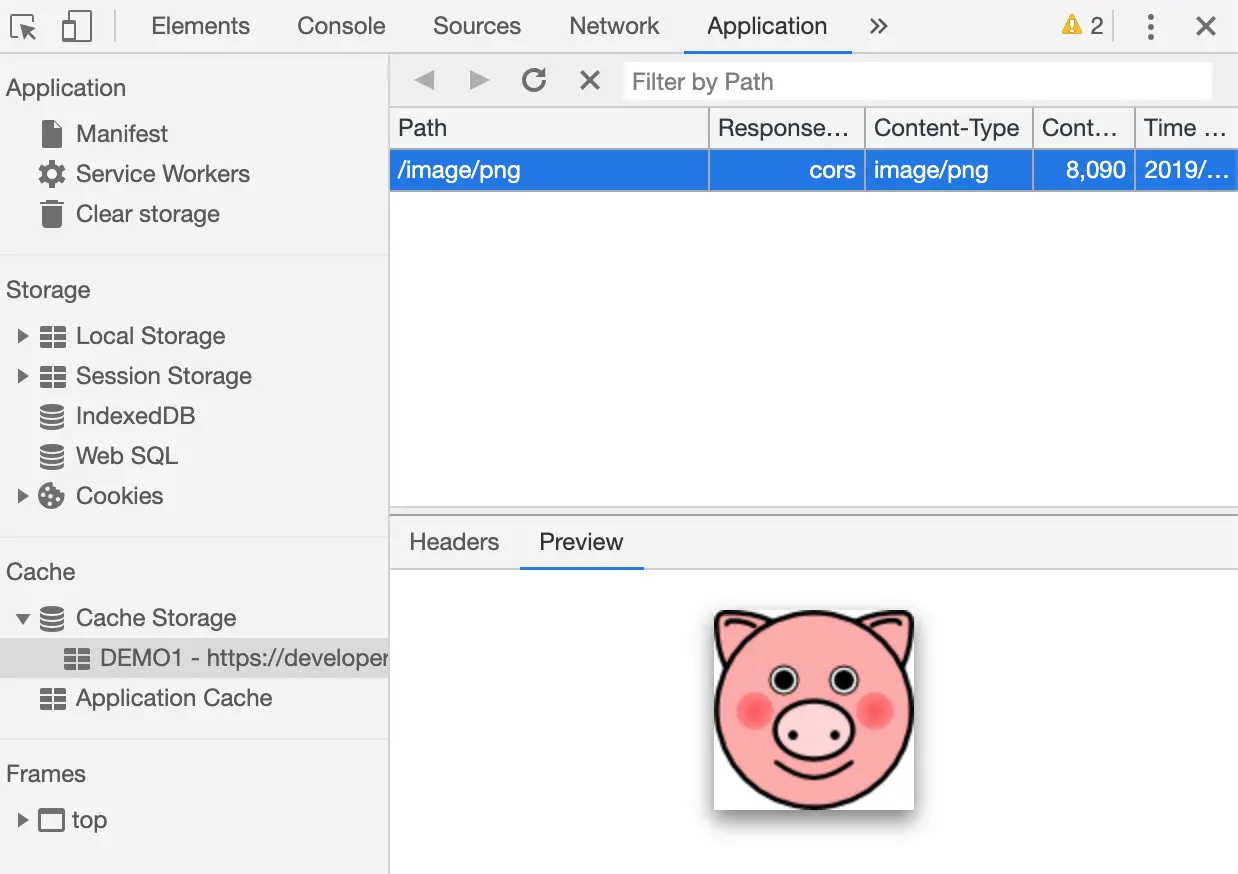Sort by the Content-Type column header
The width and height of the screenshot is (1238, 874).
click(949, 128)
